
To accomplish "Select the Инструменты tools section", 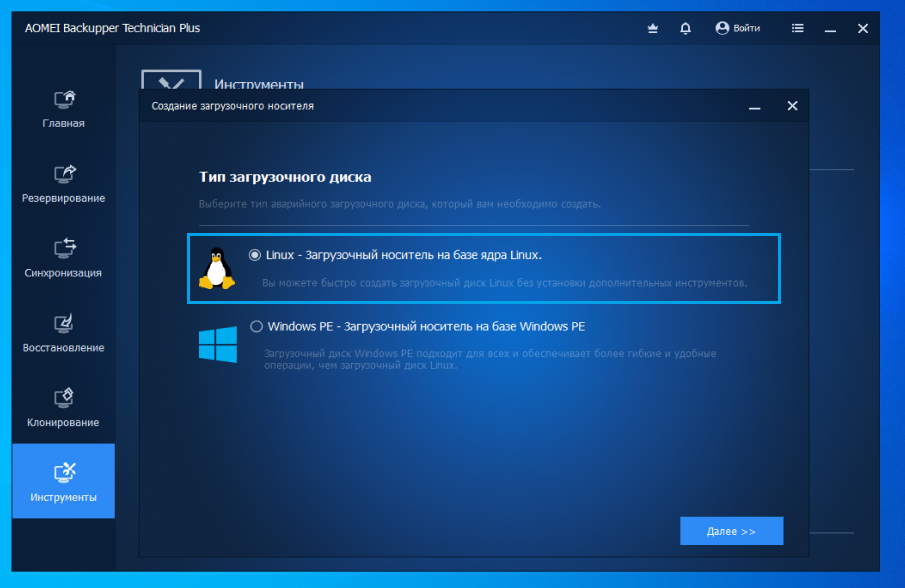I will [63, 481].
